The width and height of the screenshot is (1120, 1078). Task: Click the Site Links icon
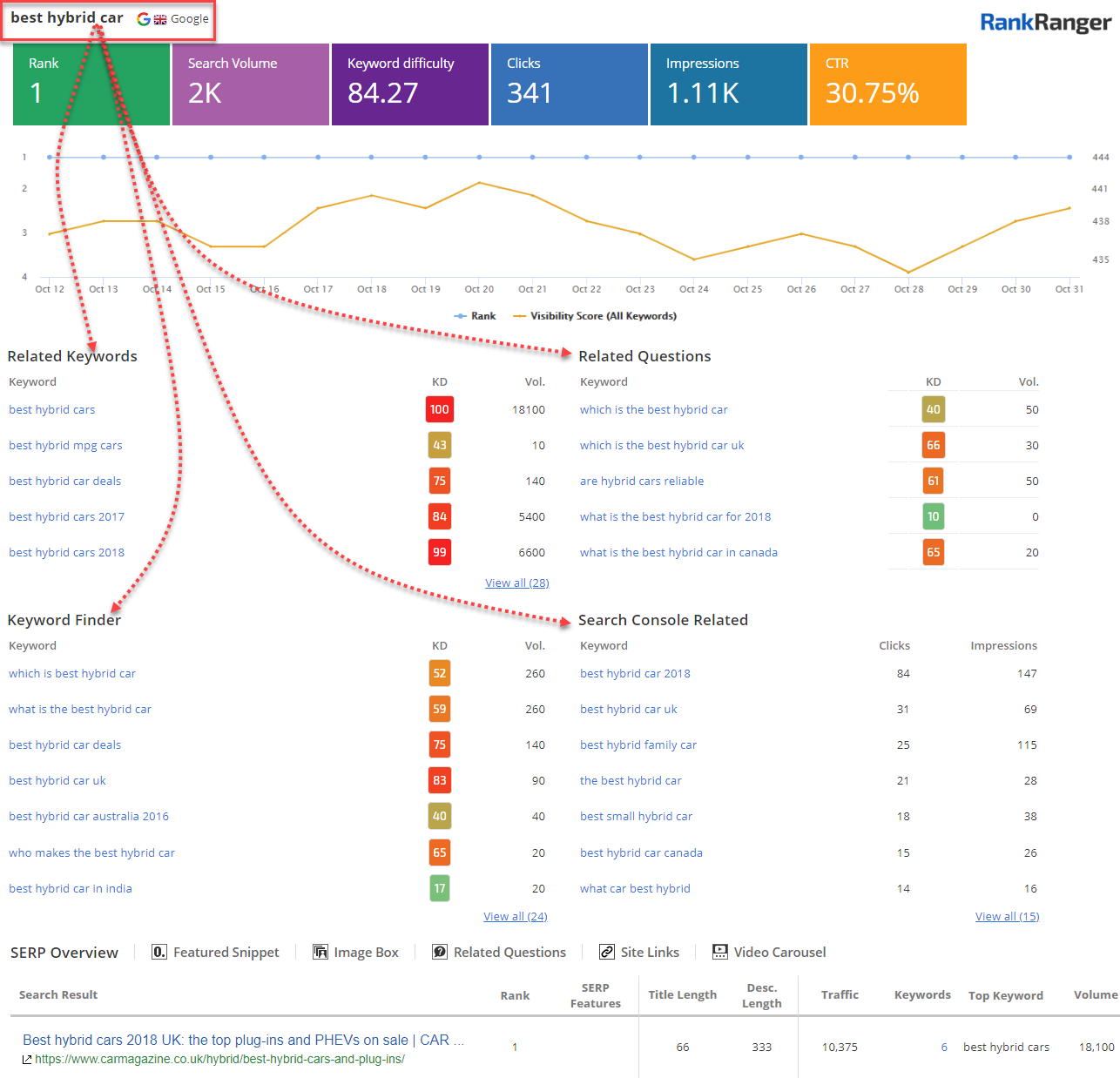607,952
